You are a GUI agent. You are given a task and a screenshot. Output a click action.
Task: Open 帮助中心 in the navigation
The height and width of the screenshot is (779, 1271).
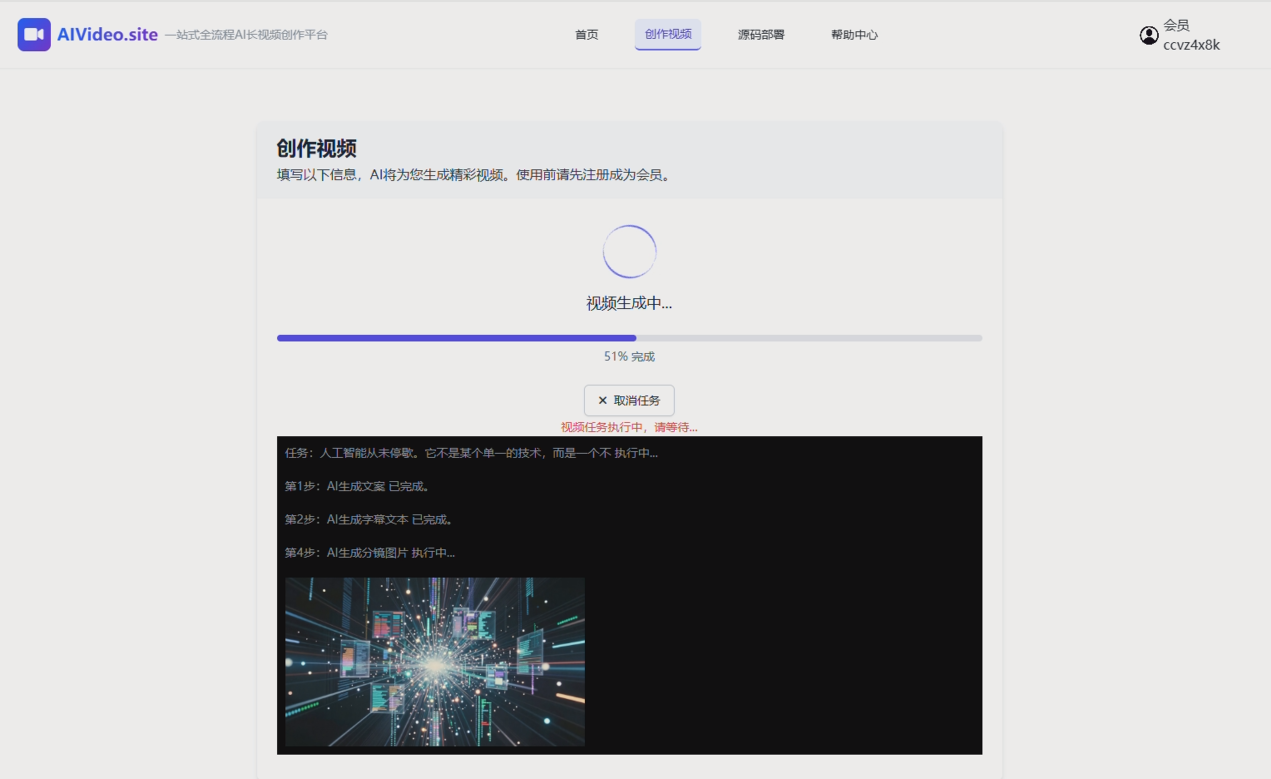point(854,34)
